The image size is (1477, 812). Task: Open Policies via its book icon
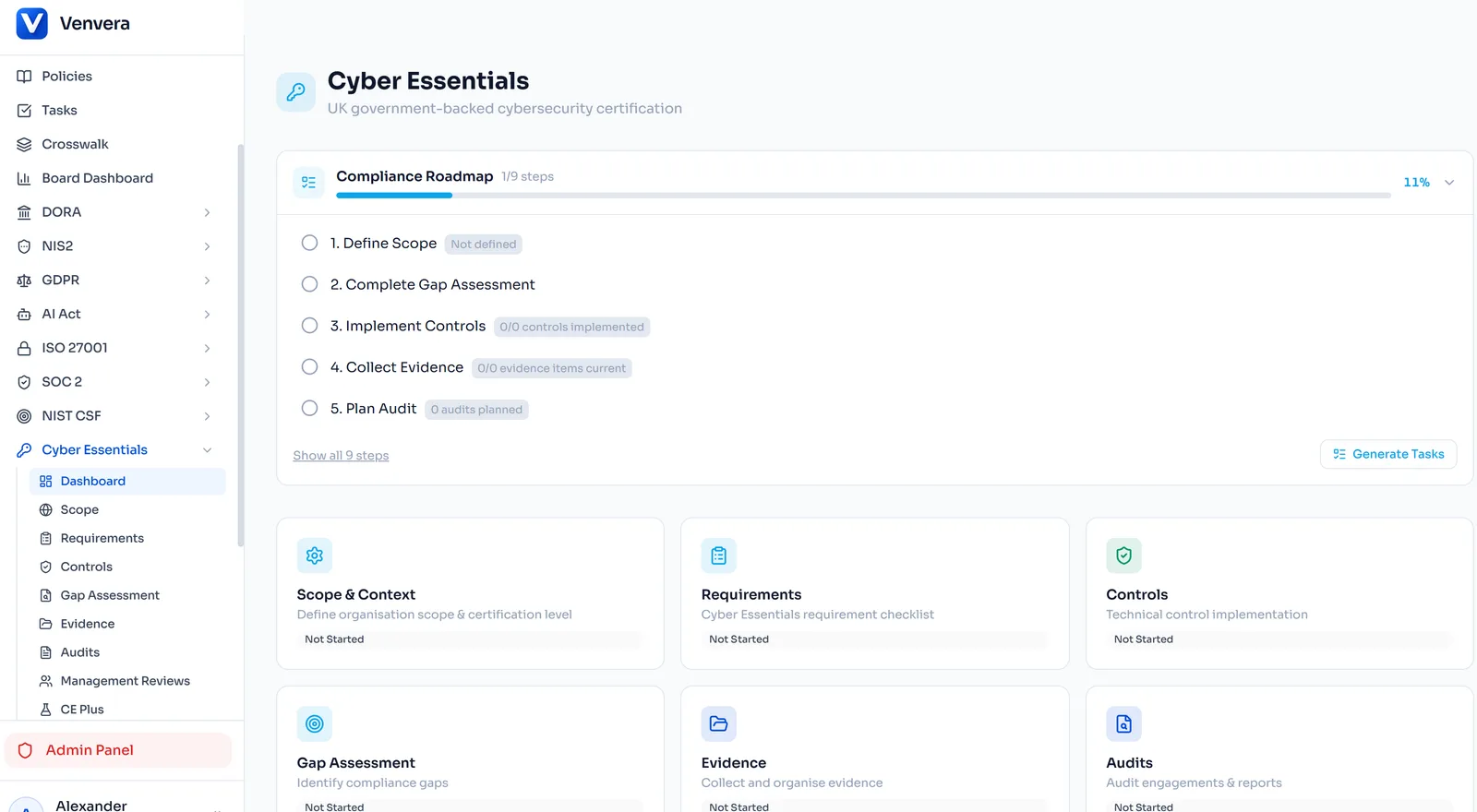(x=24, y=77)
